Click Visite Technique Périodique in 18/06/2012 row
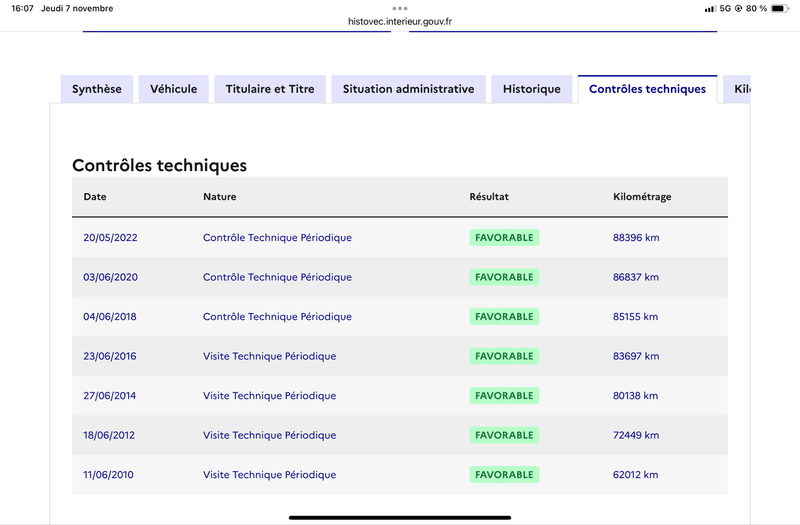The image size is (800, 525). [x=269, y=435]
